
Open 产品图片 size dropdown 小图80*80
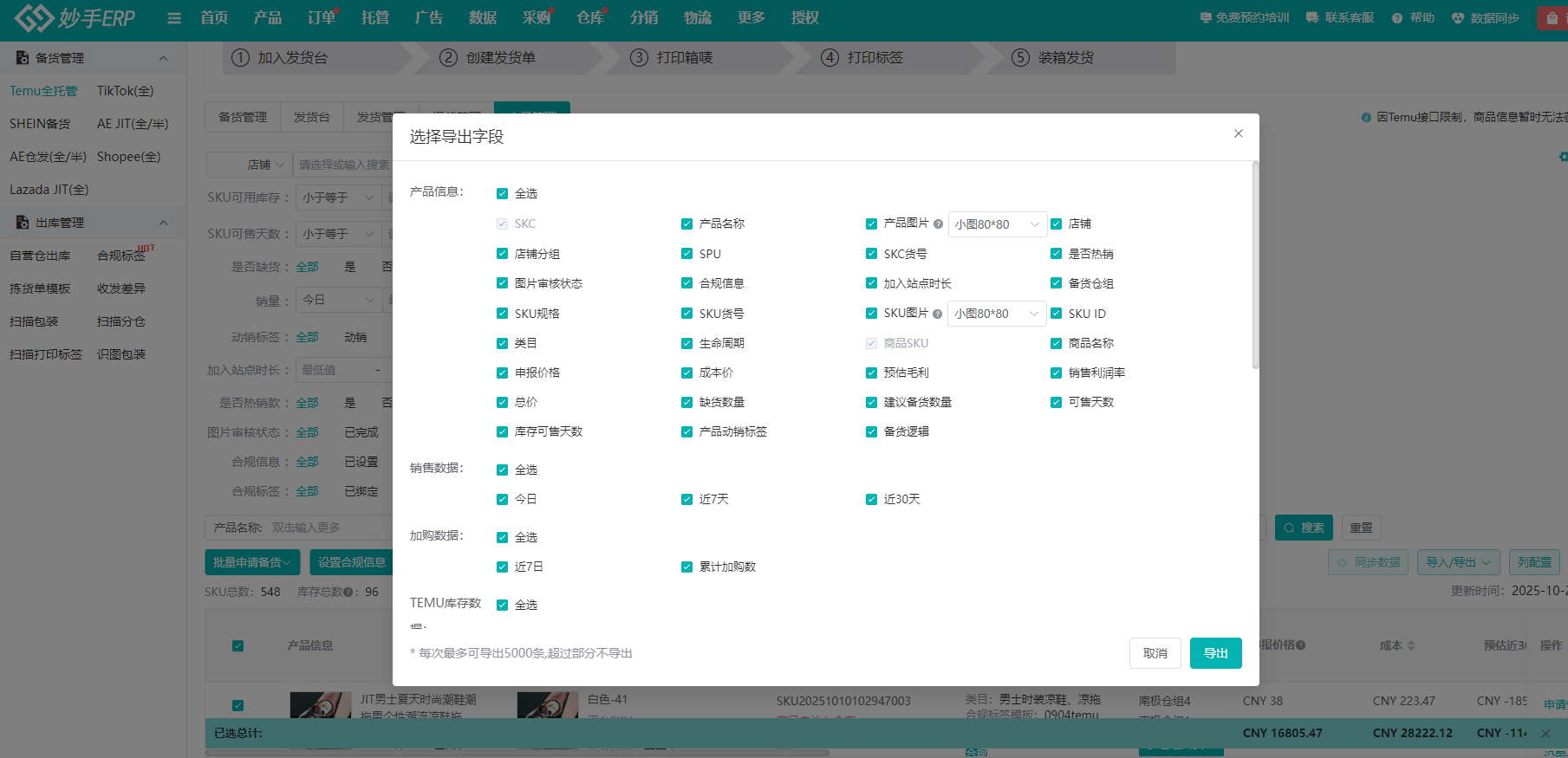[997, 224]
